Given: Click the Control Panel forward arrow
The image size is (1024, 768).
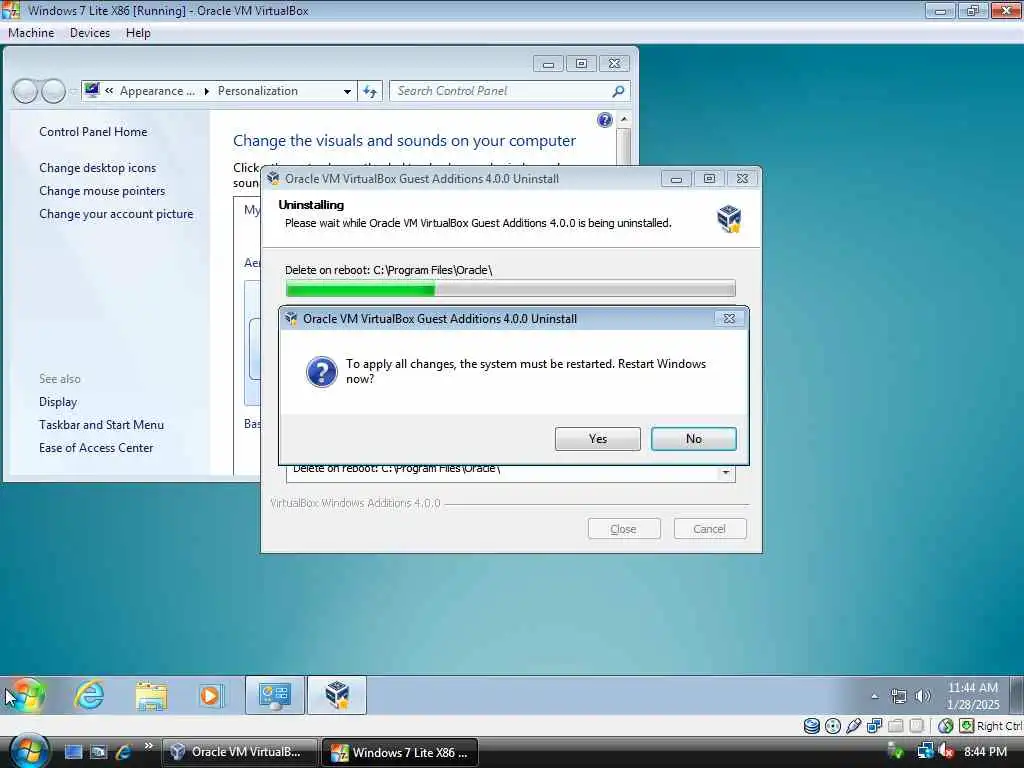Looking at the screenshot, I should [x=54, y=91].
